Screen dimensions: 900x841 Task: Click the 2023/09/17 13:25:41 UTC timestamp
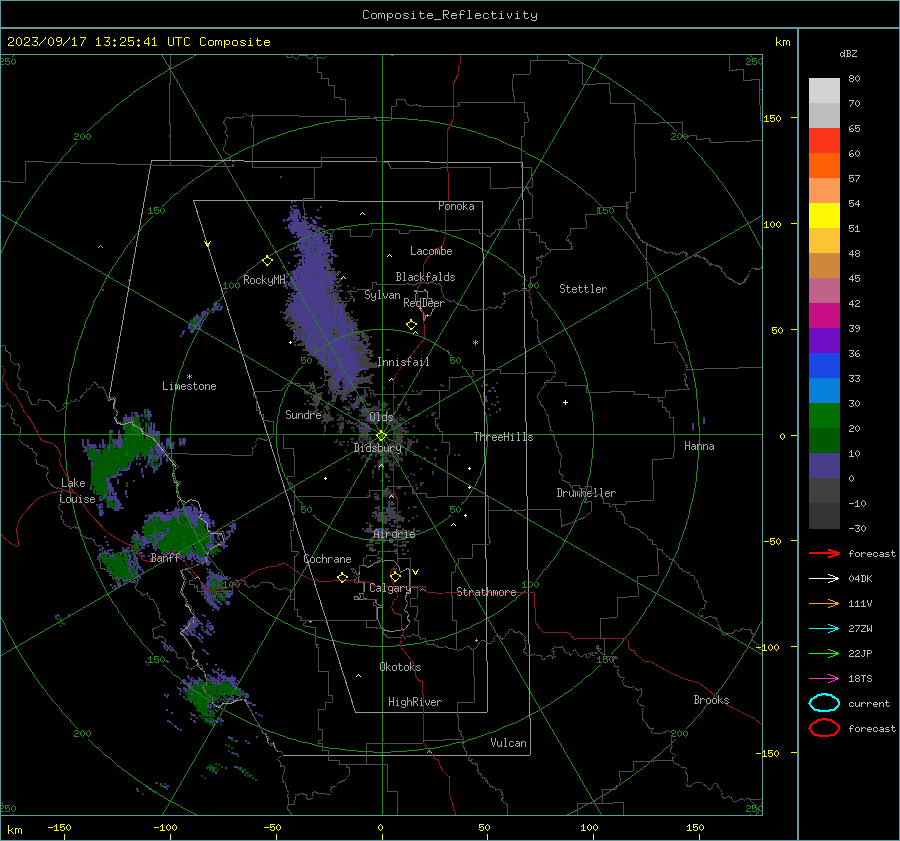tap(83, 42)
